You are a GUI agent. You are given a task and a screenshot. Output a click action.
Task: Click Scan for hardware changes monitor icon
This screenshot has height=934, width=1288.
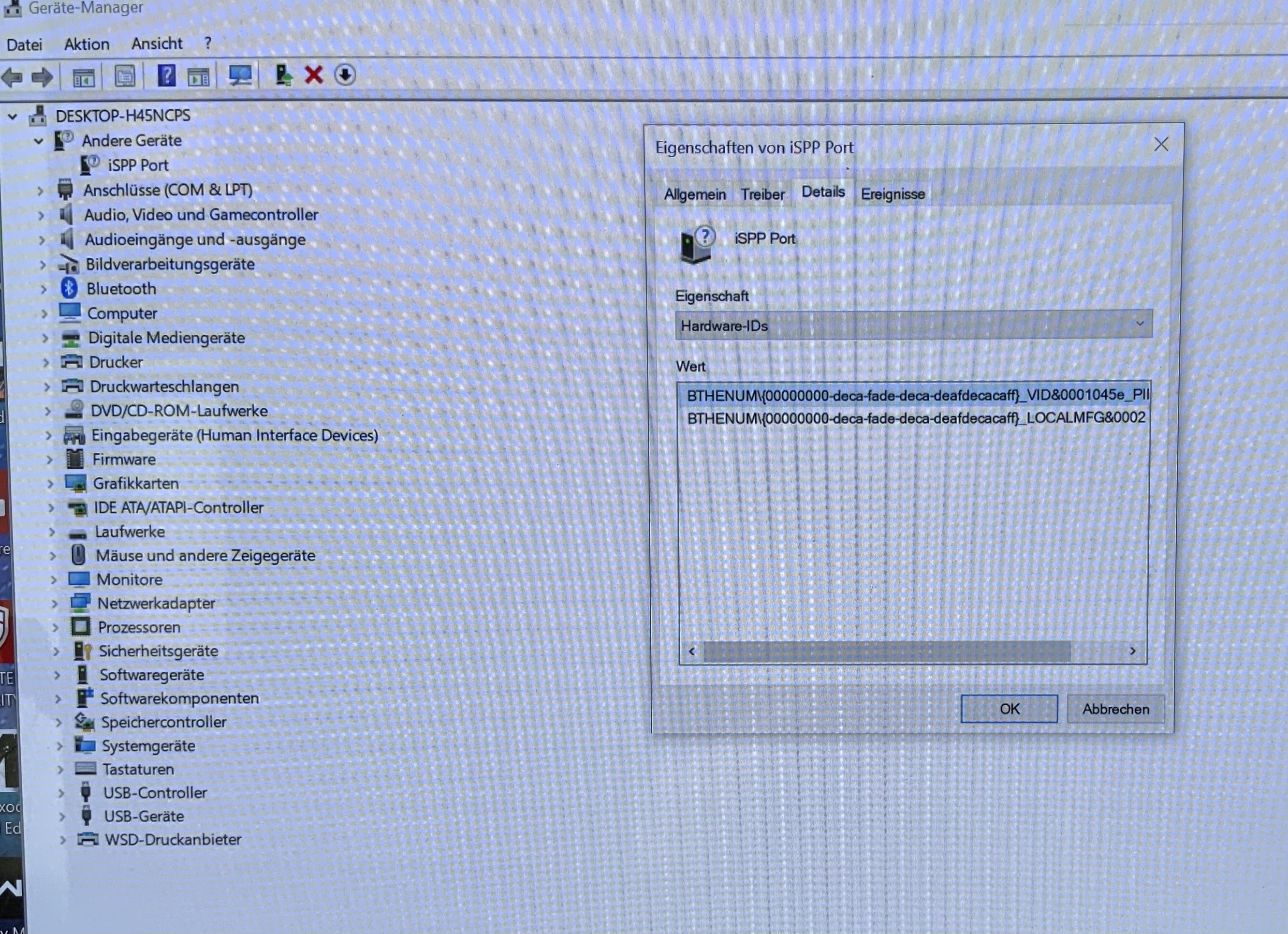240,75
